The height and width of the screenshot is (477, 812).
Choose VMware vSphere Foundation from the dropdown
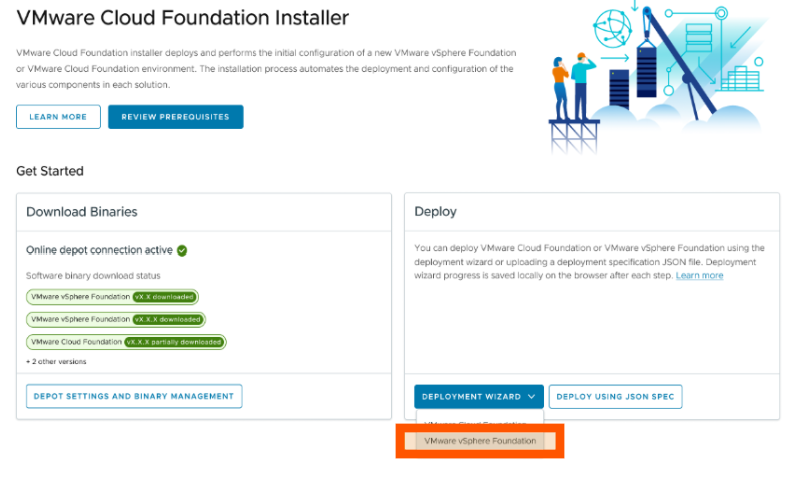point(480,441)
